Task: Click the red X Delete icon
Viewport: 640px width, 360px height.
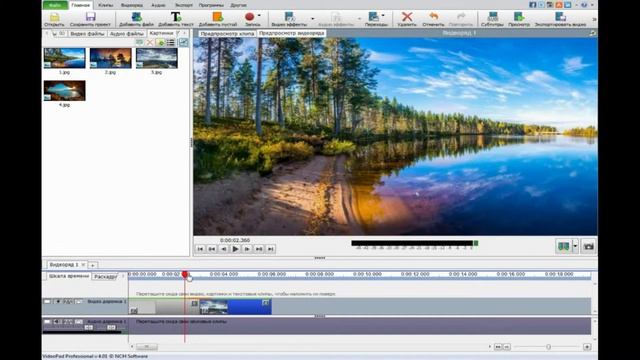Action: (x=407, y=17)
